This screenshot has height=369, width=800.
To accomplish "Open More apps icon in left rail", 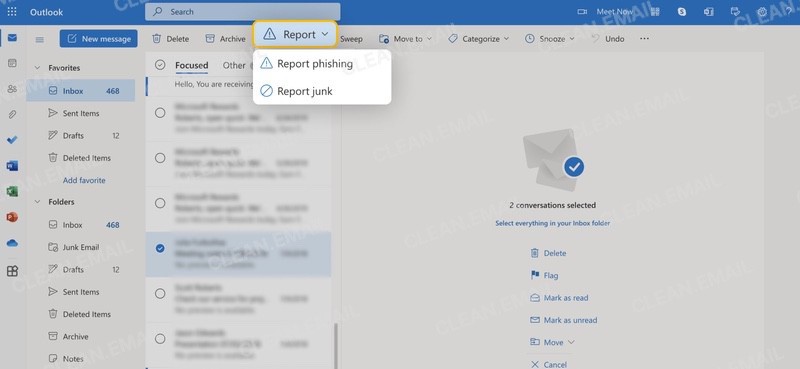I will (12, 271).
